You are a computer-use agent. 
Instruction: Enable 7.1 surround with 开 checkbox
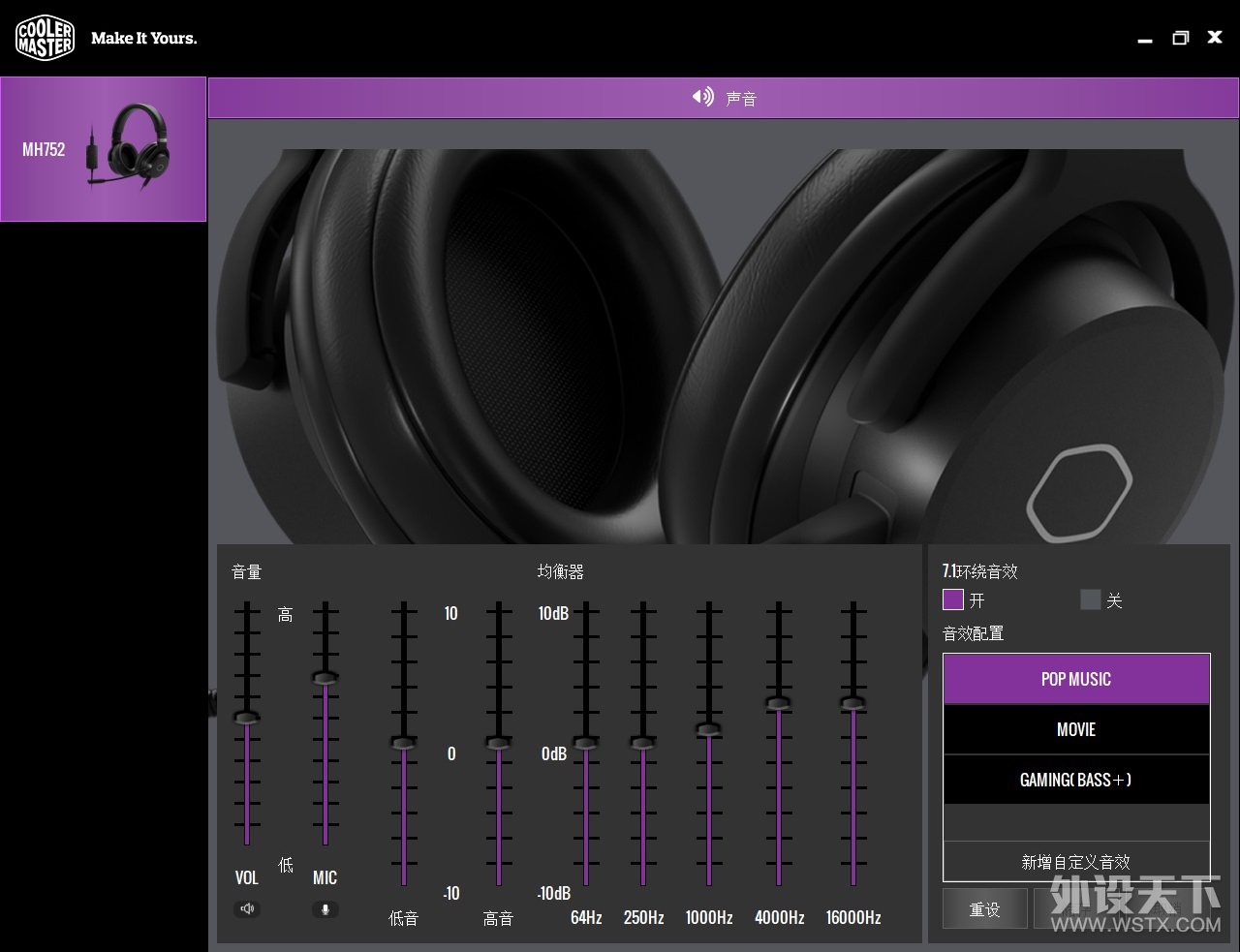click(952, 599)
